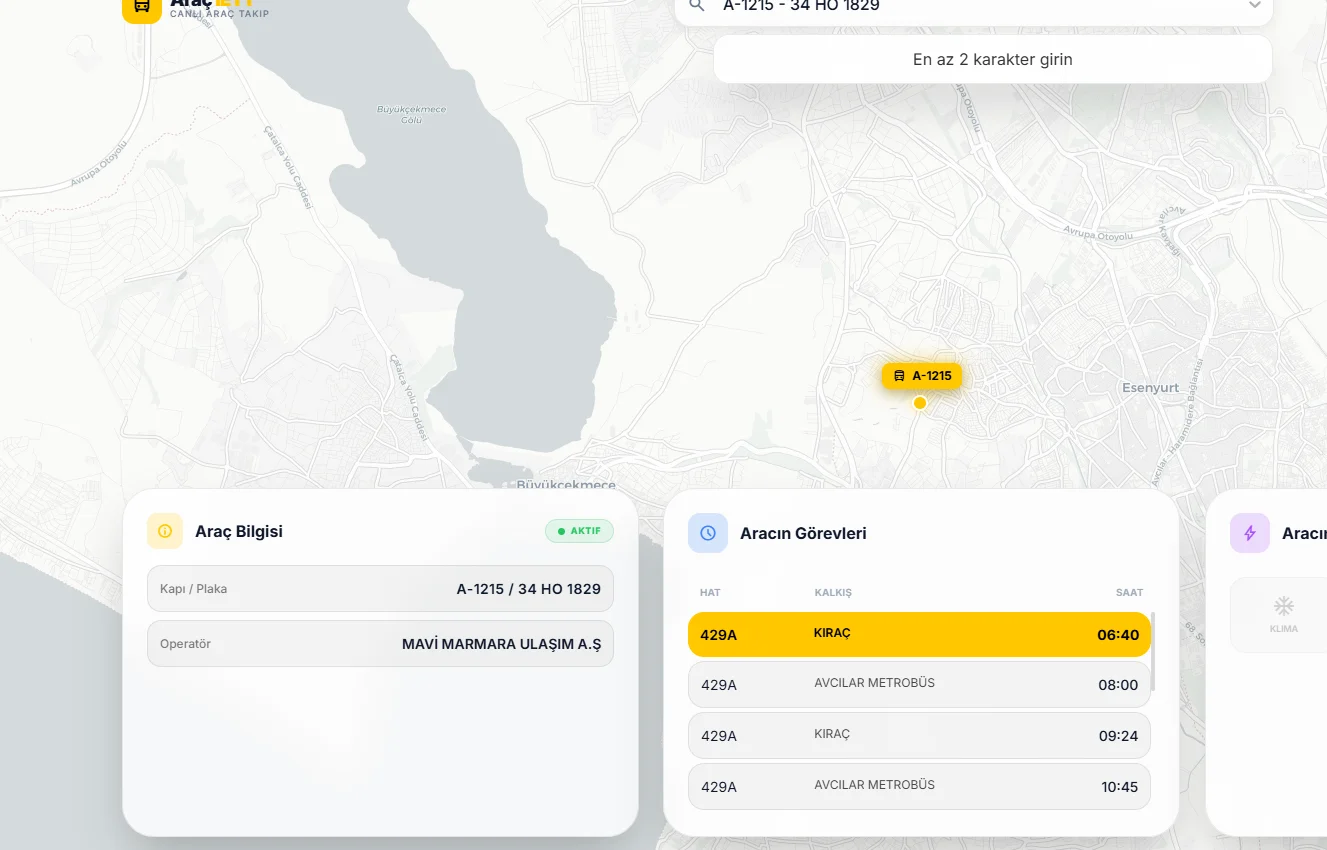Select the 09:24 KİRAÇ task row

(x=918, y=736)
